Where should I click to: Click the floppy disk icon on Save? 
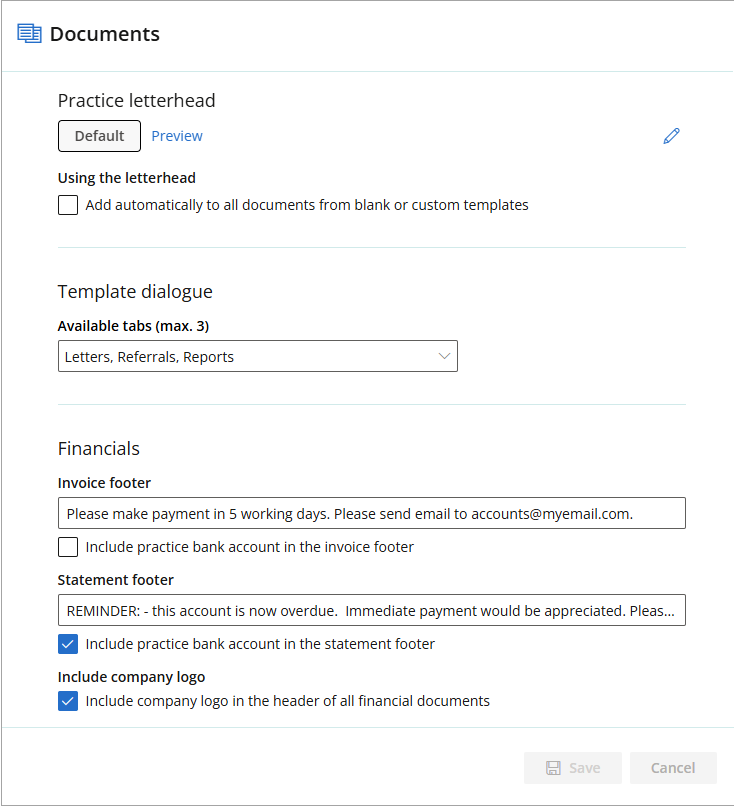553,768
